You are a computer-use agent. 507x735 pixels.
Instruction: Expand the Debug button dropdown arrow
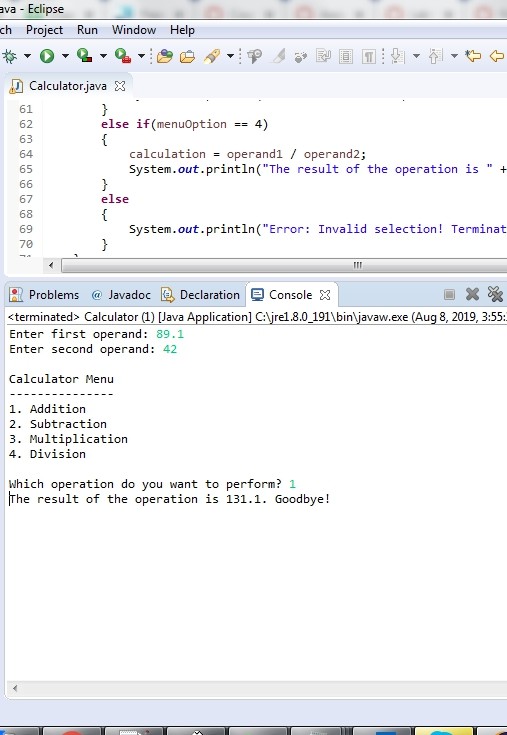(x=28, y=56)
